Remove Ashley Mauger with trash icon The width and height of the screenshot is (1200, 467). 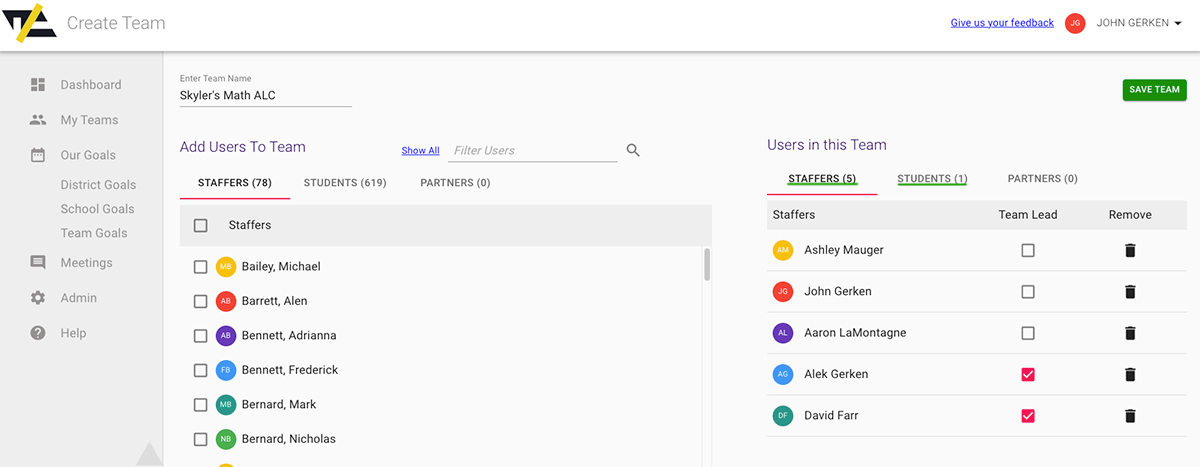pos(1130,250)
